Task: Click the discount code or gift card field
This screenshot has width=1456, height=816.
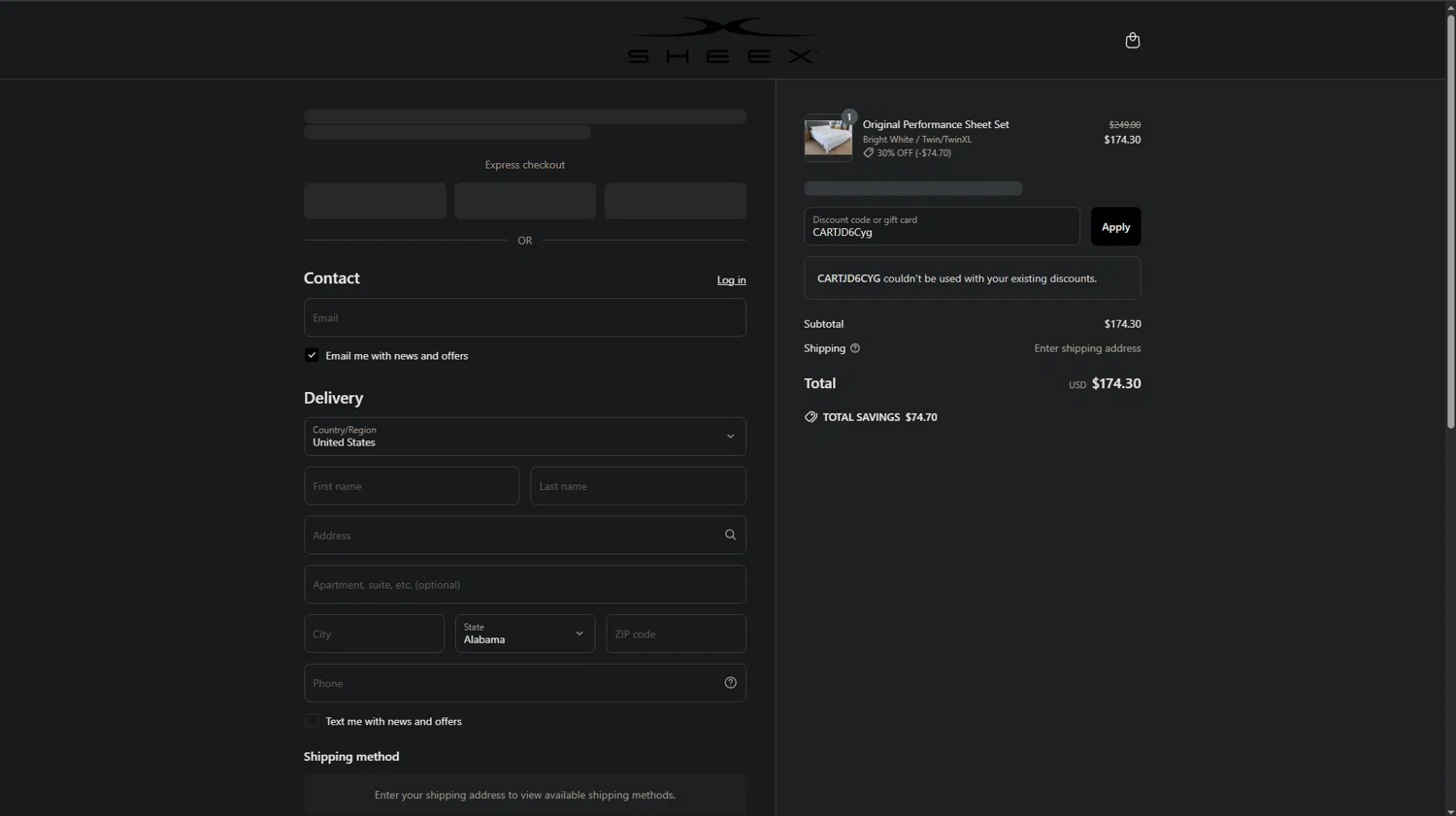Action: click(x=942, y=226)
